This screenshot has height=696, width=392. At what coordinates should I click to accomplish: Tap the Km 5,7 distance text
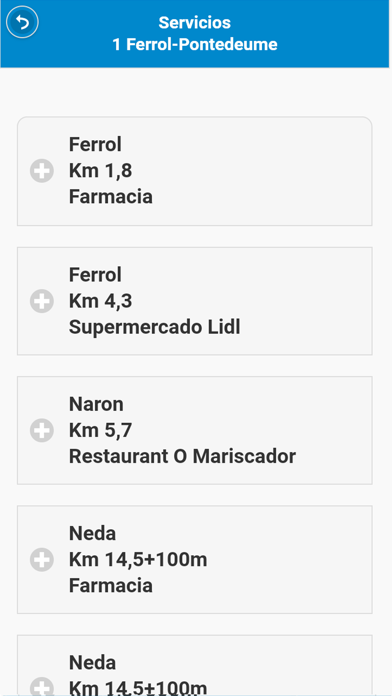100,430
